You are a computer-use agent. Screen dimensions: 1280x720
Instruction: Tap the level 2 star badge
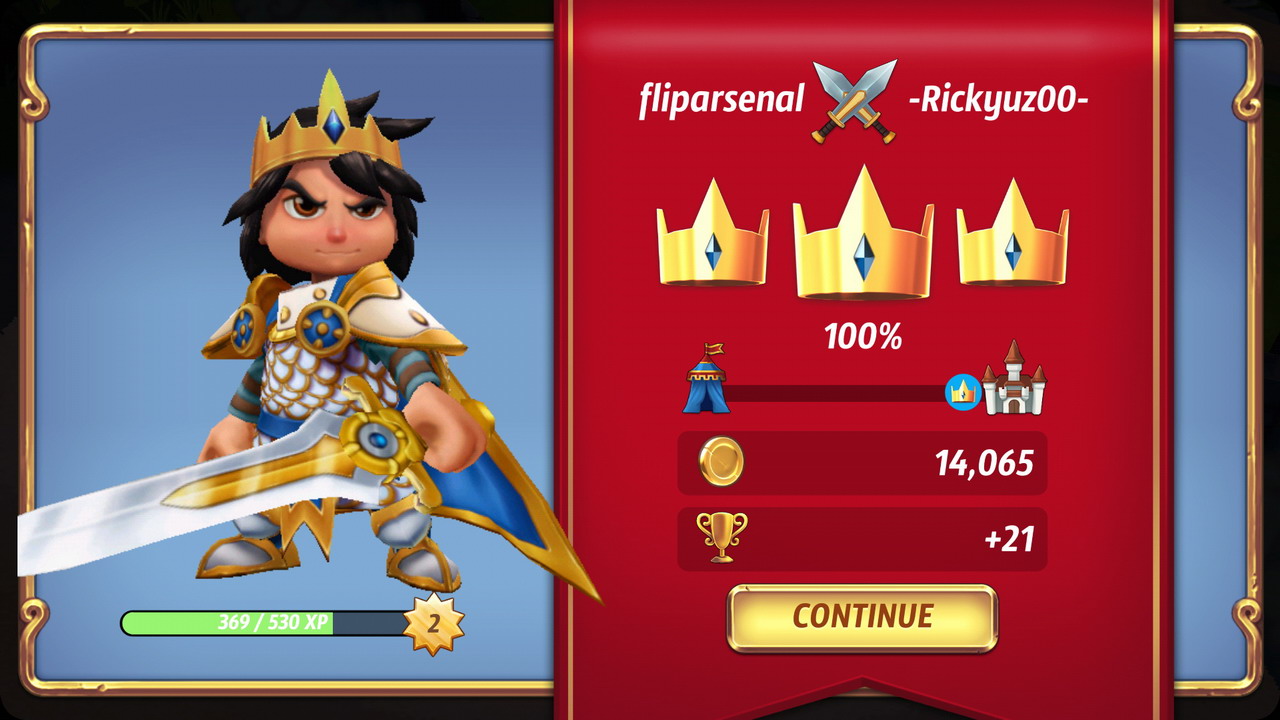pos(434,624)
